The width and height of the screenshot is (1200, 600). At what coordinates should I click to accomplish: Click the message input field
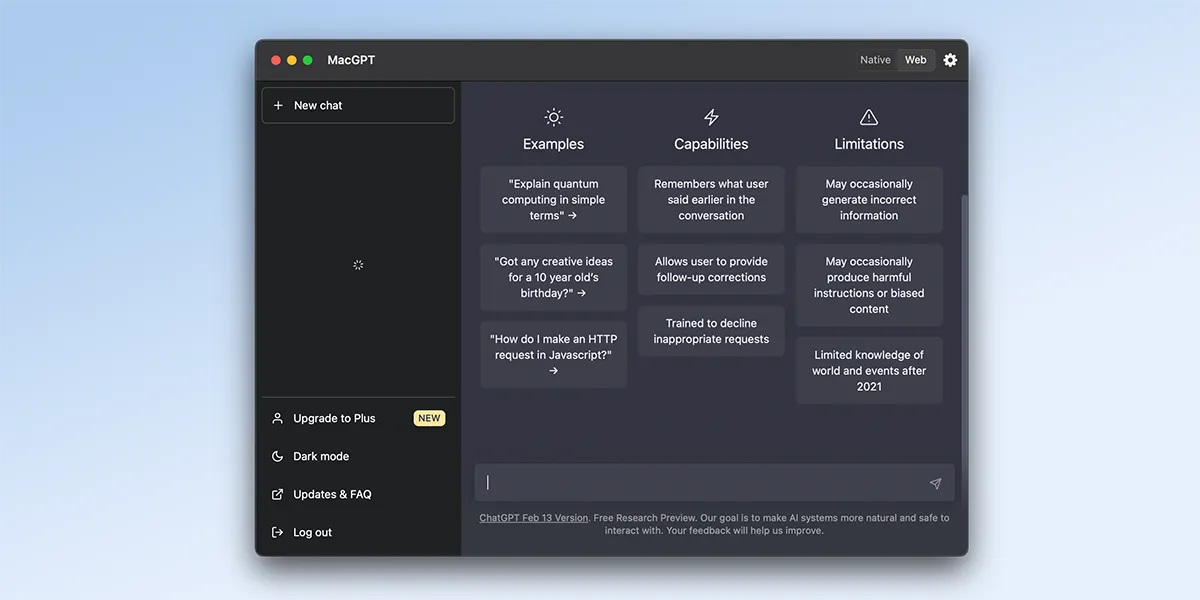[x=714, y=483]
